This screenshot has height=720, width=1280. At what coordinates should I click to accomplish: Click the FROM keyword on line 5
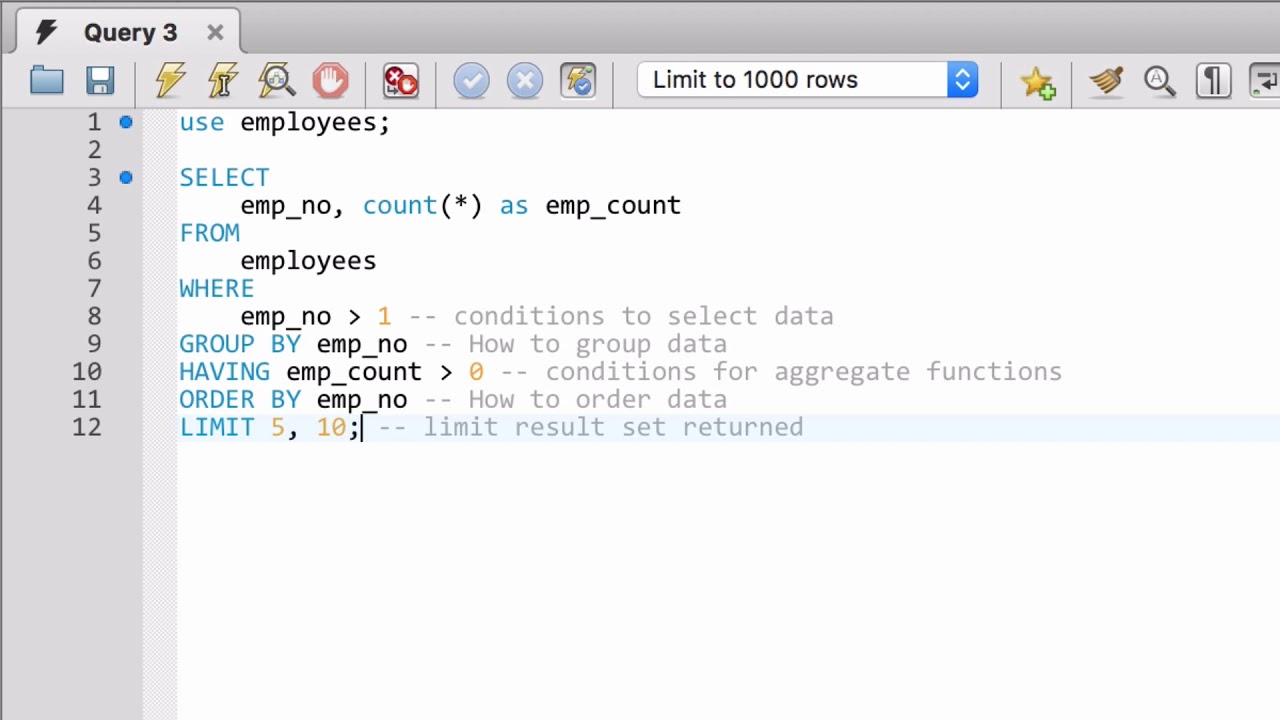tap(209, 233)
